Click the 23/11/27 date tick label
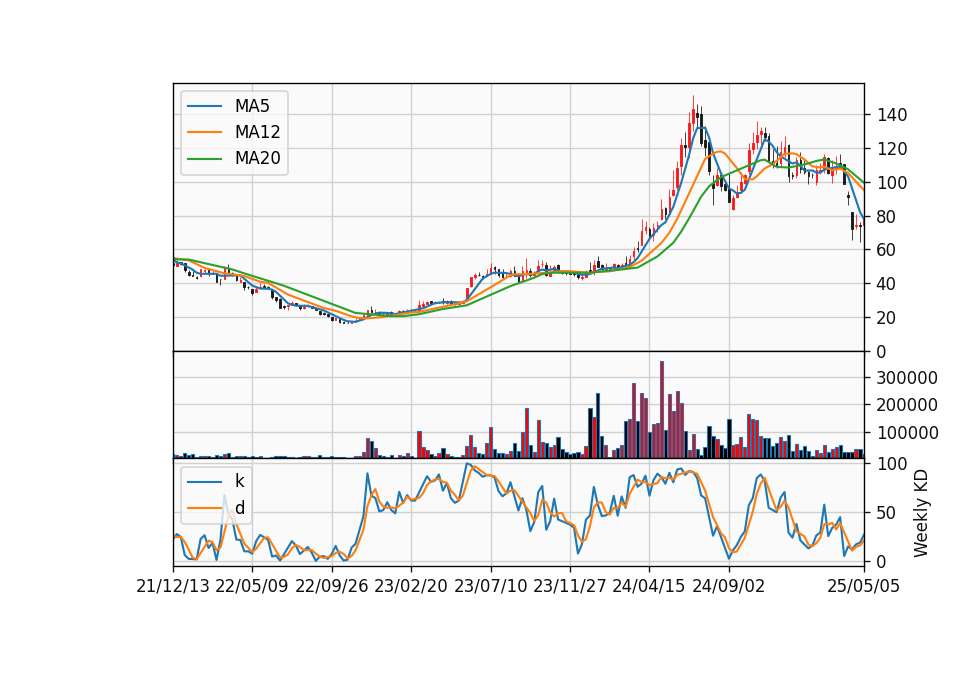This screenshot has height=690, width=960. point(570,586)
